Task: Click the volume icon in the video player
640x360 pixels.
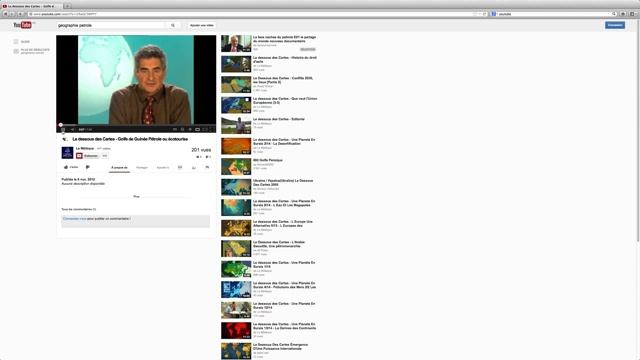Action: (73, 129)
